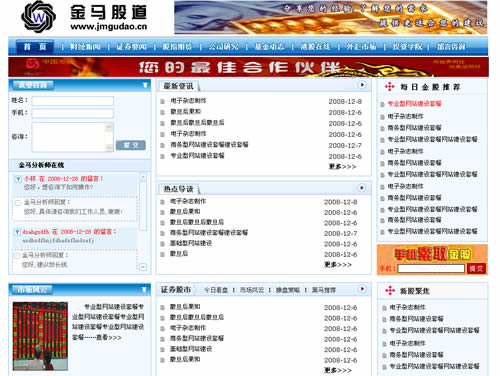Click the red 您的最佳合作伙伴 banner
This screenshot has height=376, width=500.
coord(248,67)
